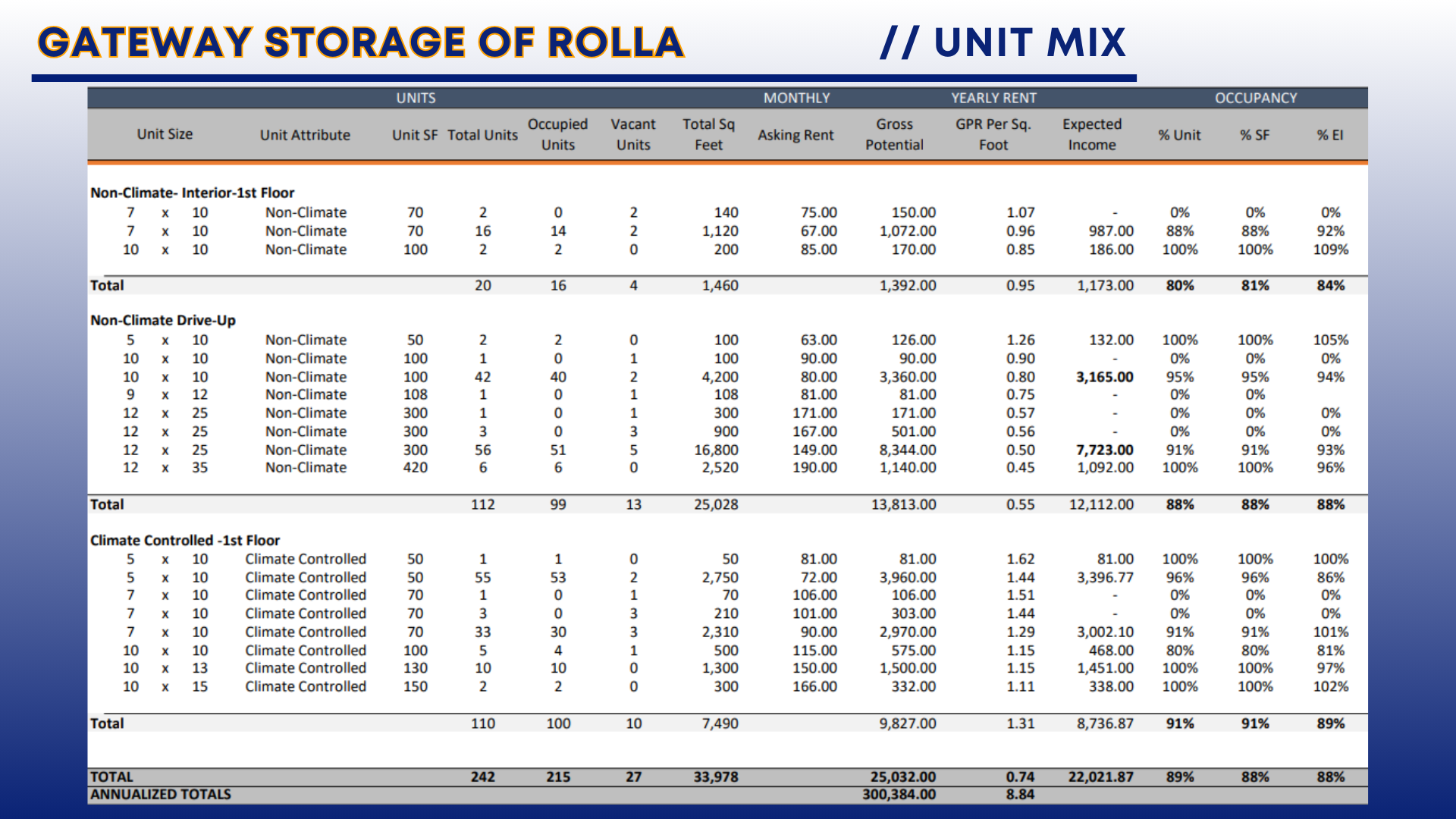Viewport: 1456px width, 819px height.
Task: Select the 'Non-Climate Drive-Up' section heading
Action: 163,320
